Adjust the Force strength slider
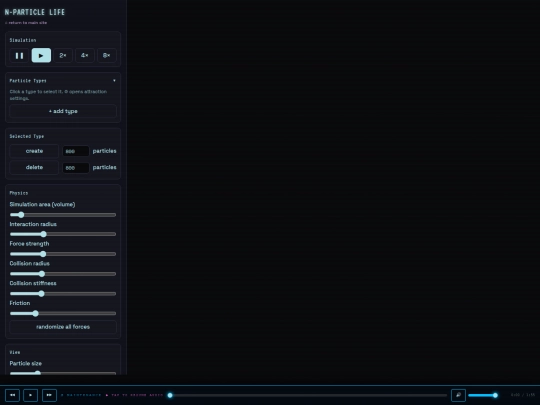 [63, 254]
